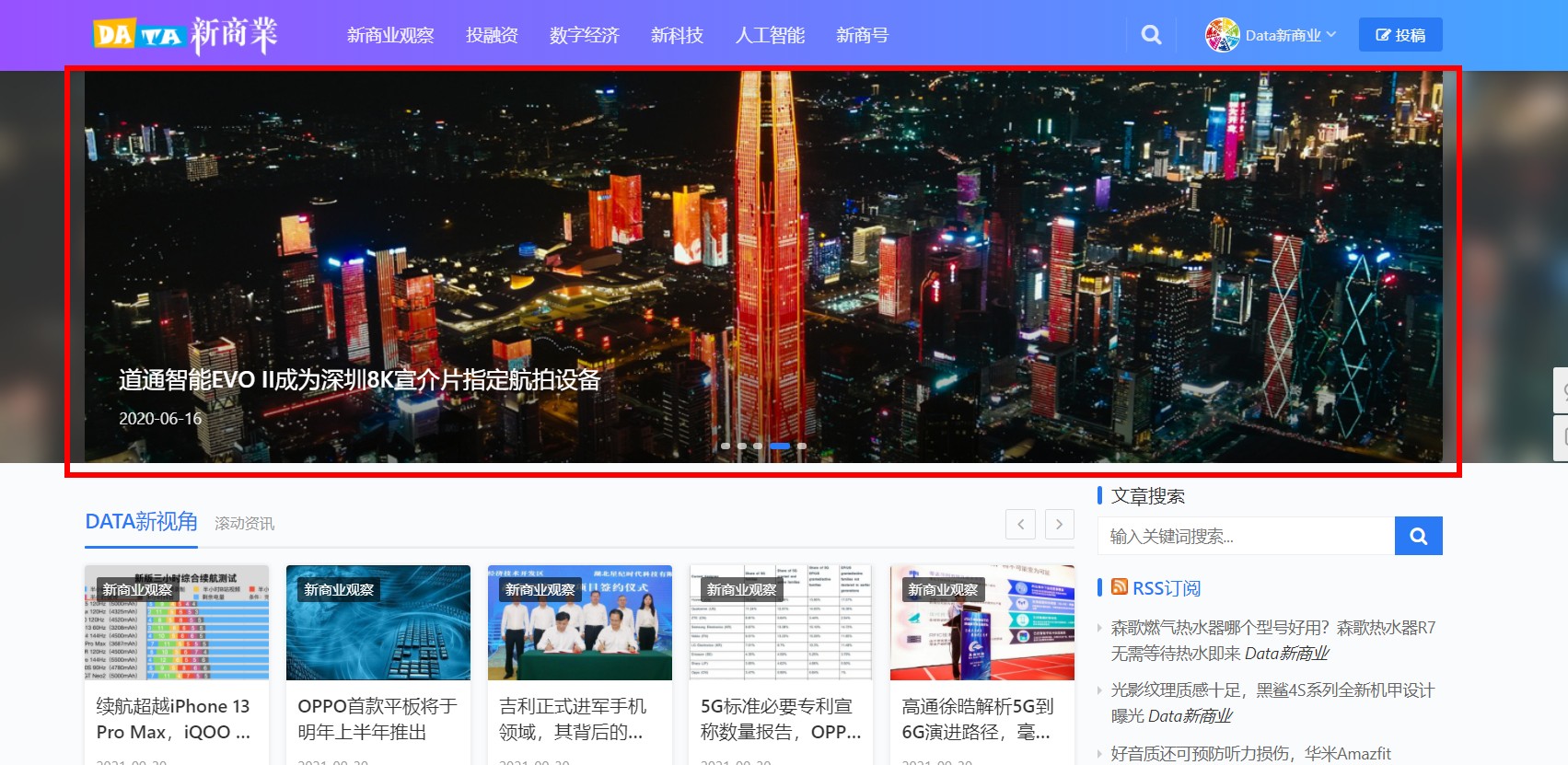This screenshot has height=765, width=1568.
Task: Click the active blue carousel indicator
Action: pyautogui.click(x=780, y=446)
